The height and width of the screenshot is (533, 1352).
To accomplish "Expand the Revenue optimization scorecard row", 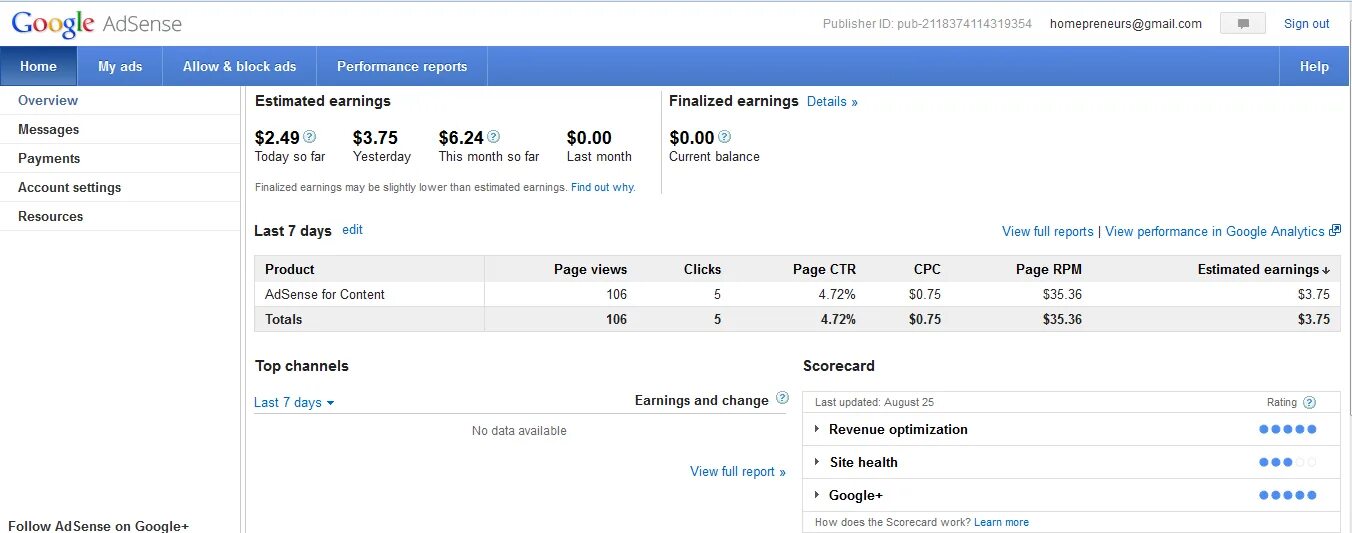I will (817, 429).
